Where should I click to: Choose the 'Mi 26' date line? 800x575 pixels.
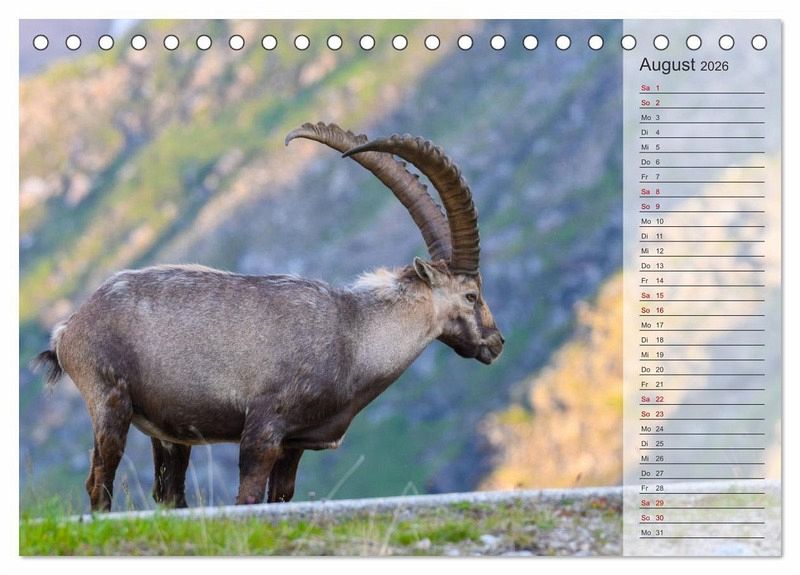(701, 458)
